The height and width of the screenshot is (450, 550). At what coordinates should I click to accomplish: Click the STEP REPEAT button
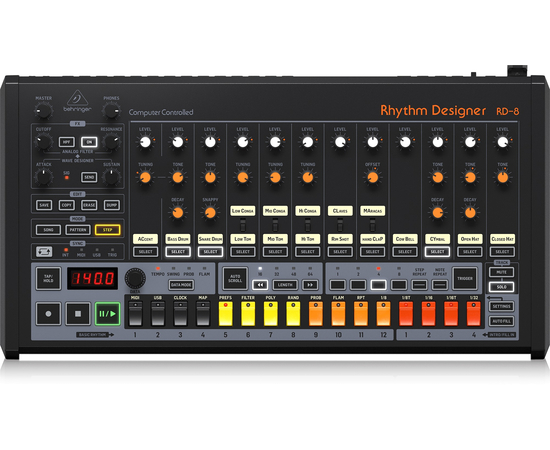pos(420,285)
